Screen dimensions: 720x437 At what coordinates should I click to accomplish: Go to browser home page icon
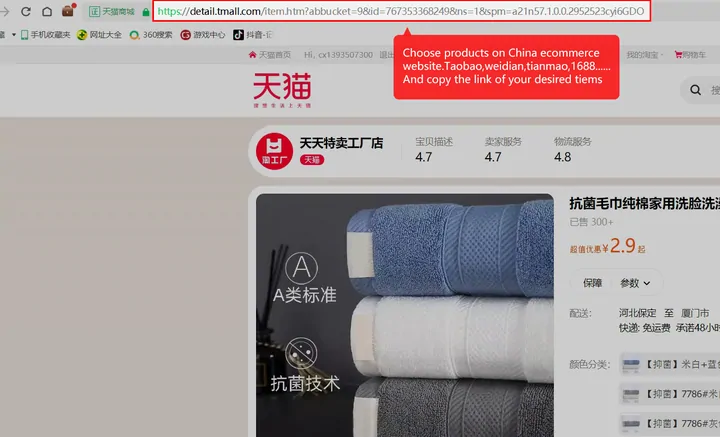coord(47,11)
